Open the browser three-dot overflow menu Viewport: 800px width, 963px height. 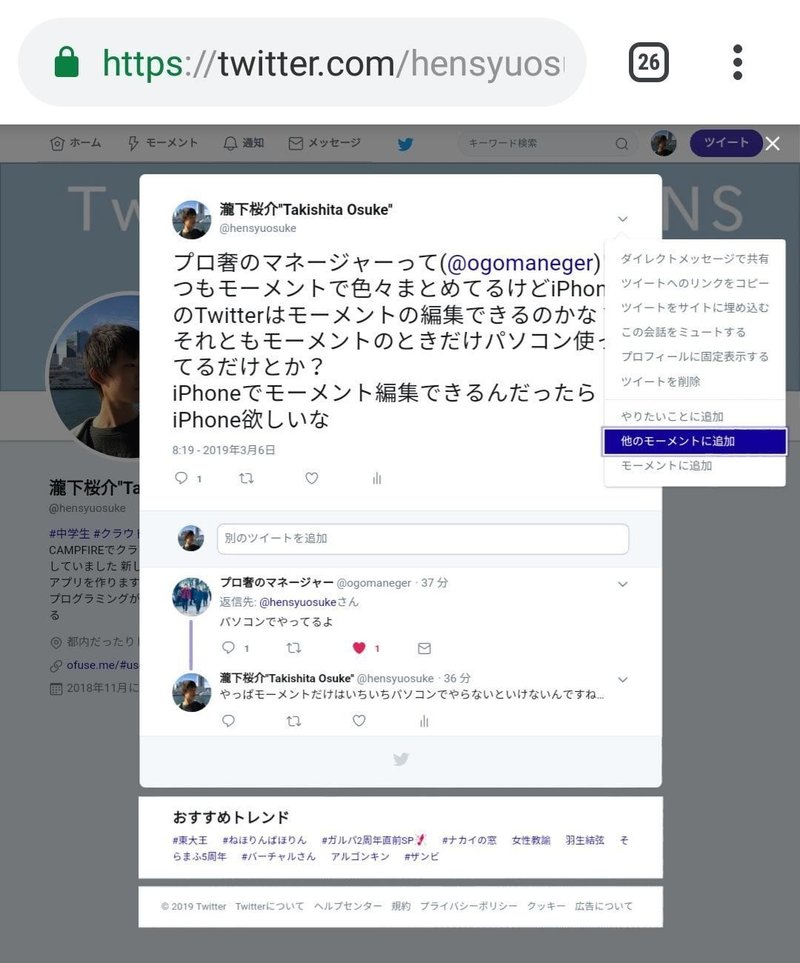coord(737,62)
